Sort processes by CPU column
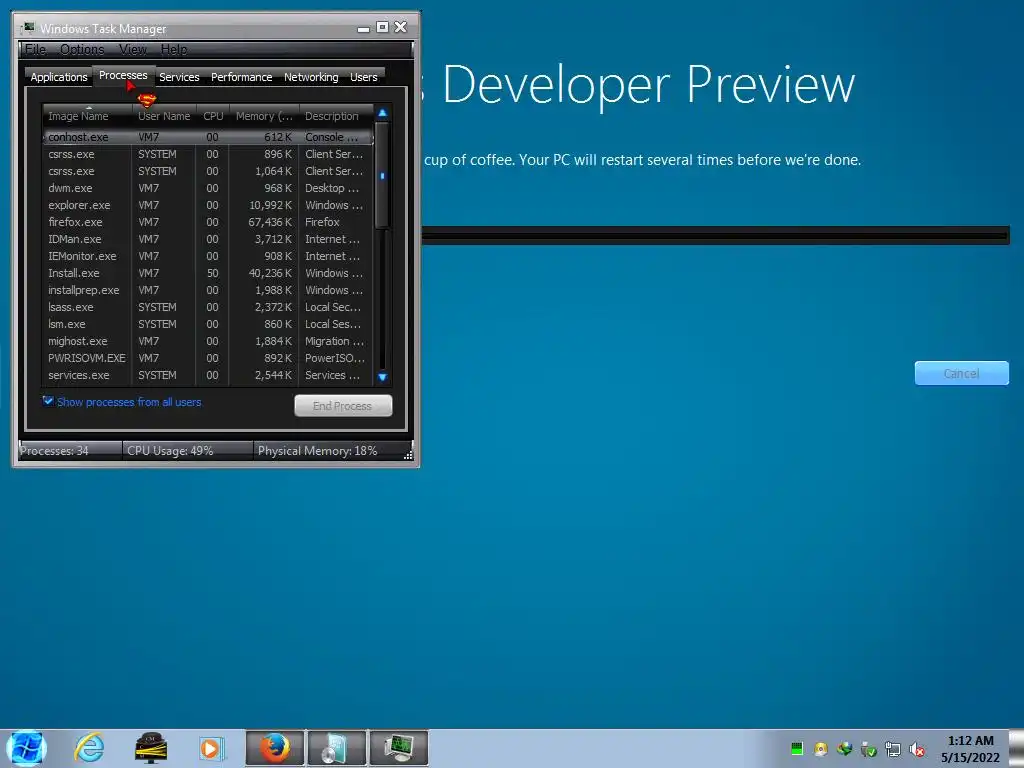Screen dimensions: 1024x768 click(x=213, y=116)
